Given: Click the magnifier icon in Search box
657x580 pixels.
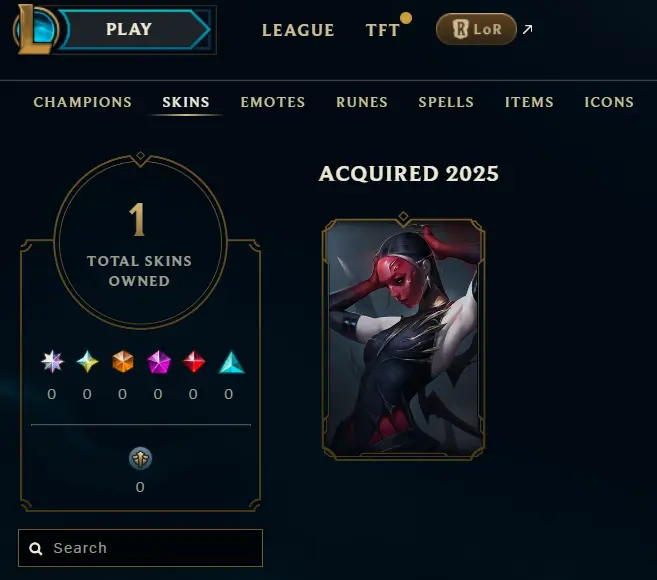Looking at the screenshot, I should coord(36,549).
